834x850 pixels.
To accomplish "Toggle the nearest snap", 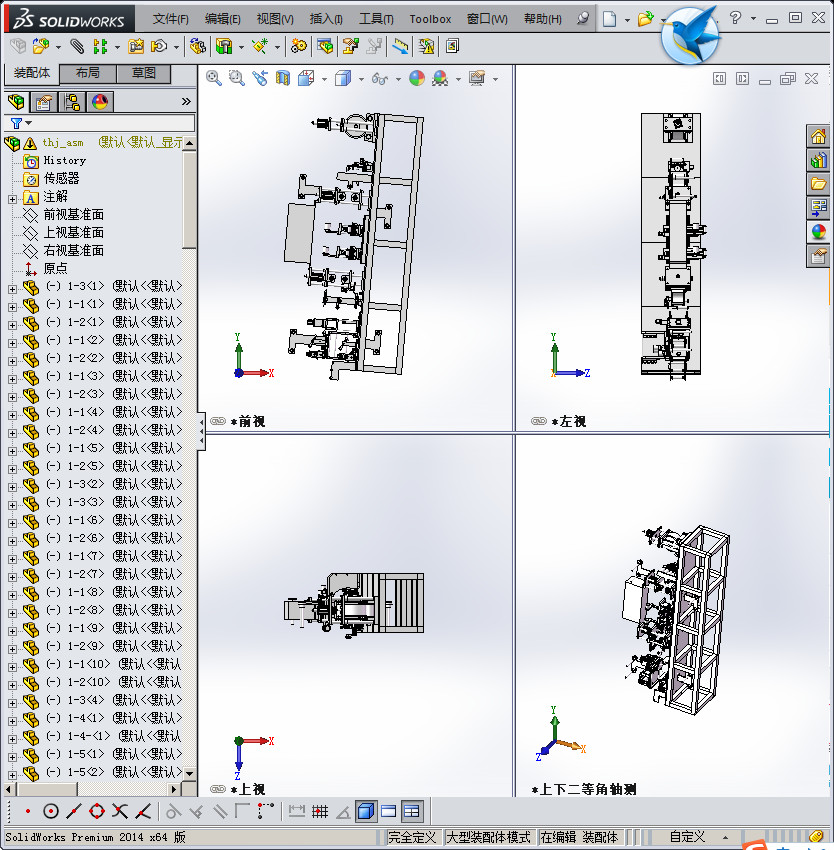I will (143, 812).
